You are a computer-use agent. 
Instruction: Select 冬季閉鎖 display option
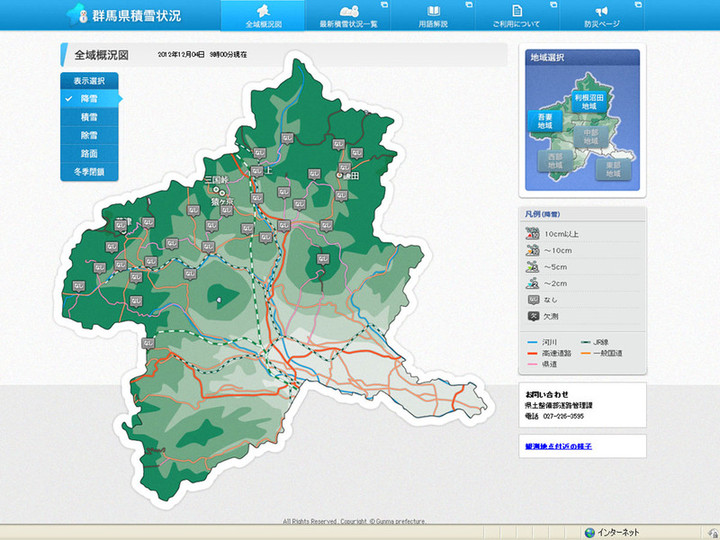coord(90,172)
